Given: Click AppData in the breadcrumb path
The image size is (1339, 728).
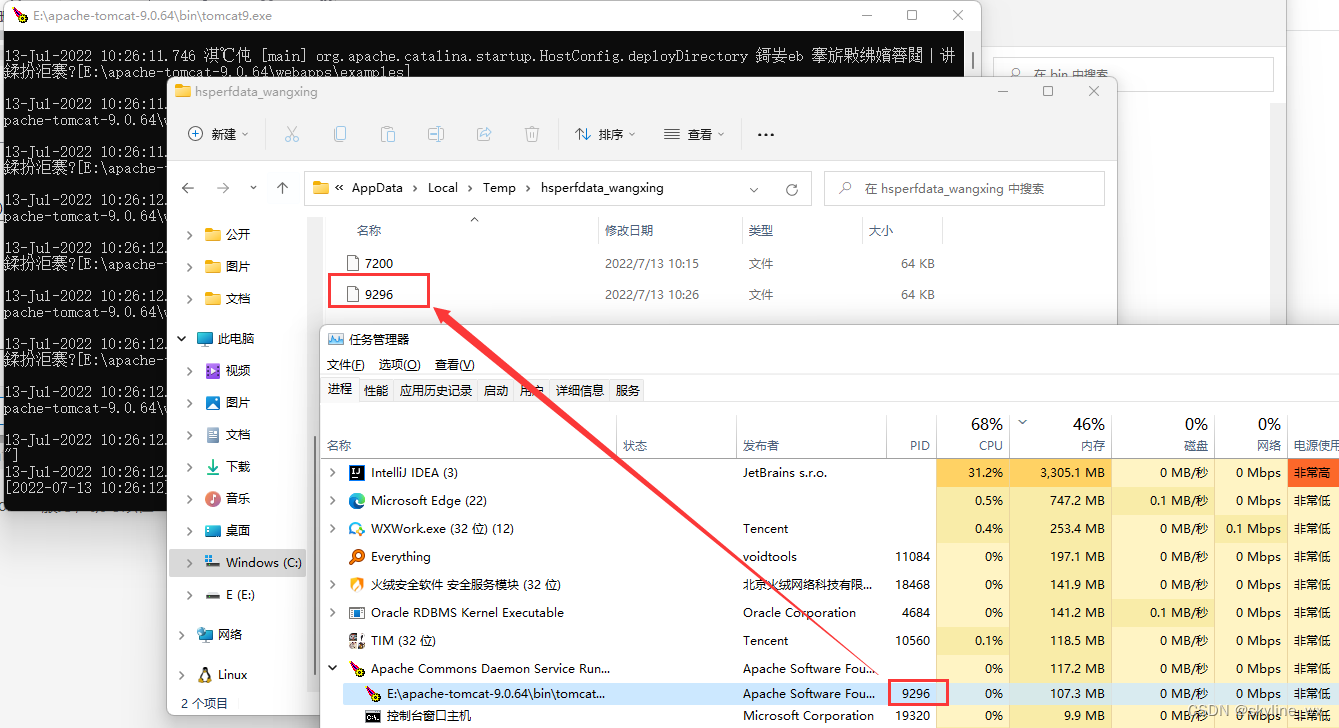Looking at the screenshot, I should pyautogui.click(x=377, y=188).
